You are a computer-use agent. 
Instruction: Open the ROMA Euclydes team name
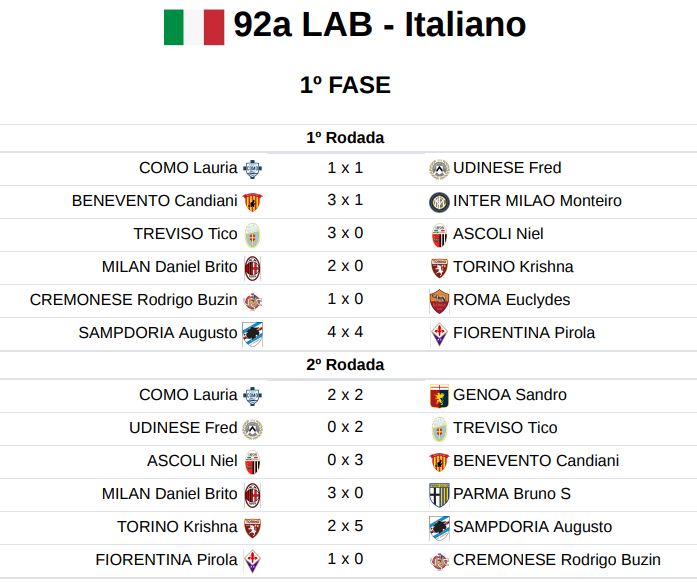511,300
